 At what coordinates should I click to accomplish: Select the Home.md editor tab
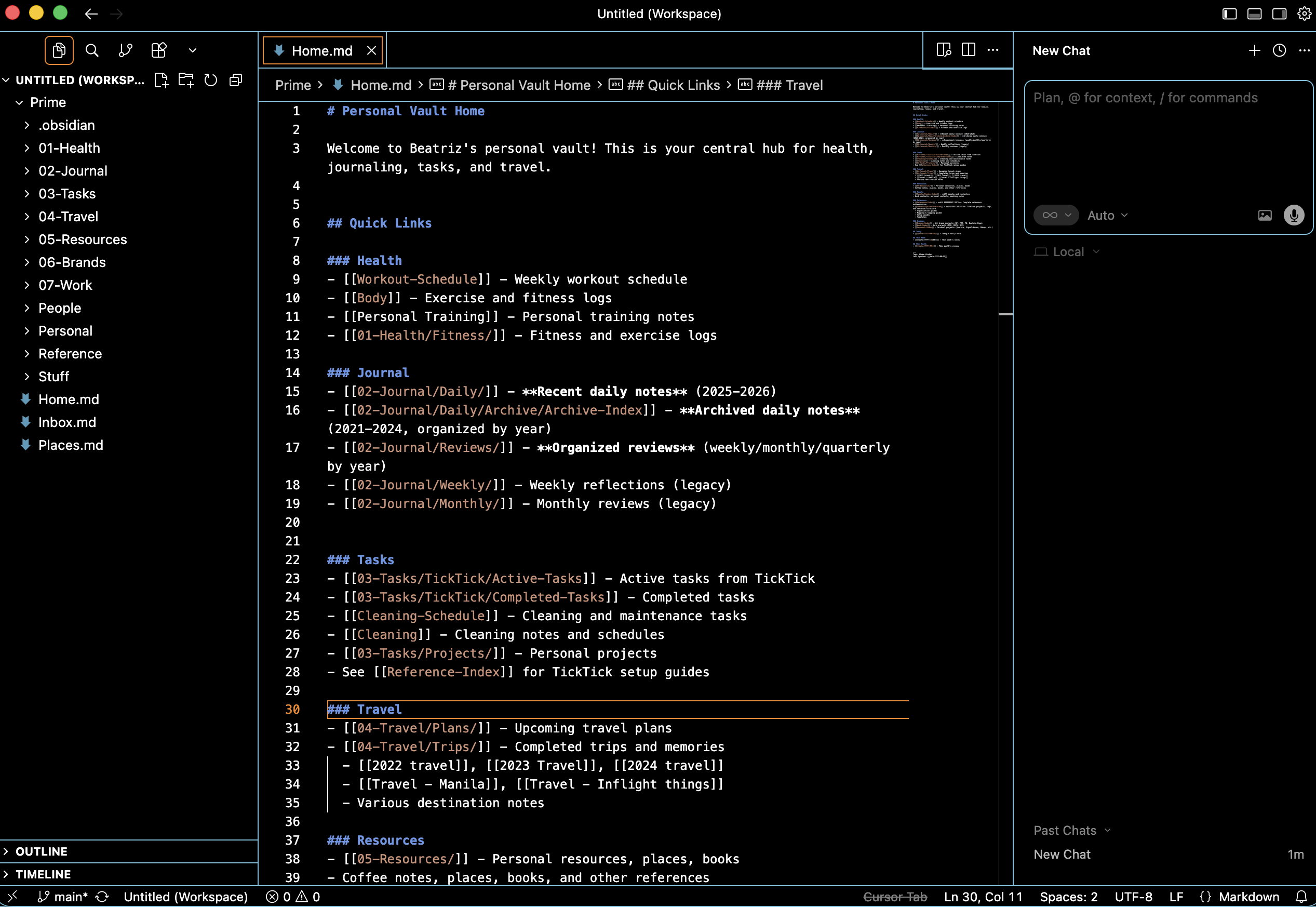point(321,50)
